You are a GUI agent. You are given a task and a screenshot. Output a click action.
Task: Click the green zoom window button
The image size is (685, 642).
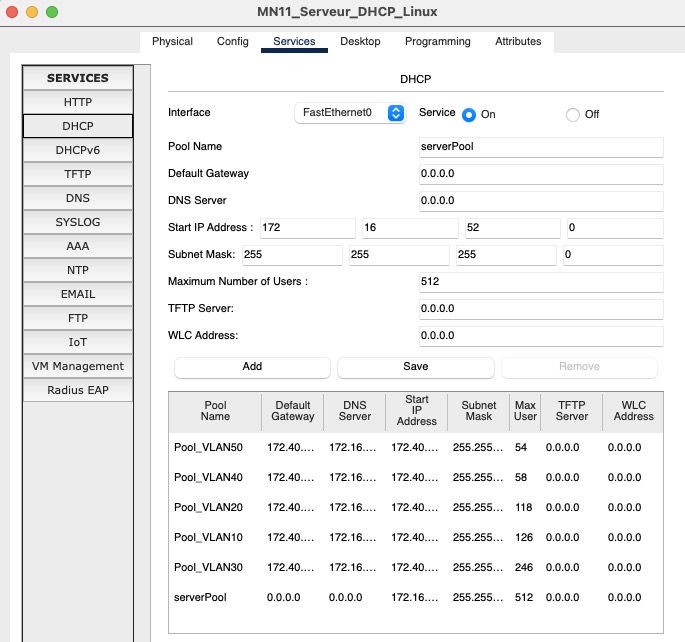pyautogui.click(x=52, y=12)
